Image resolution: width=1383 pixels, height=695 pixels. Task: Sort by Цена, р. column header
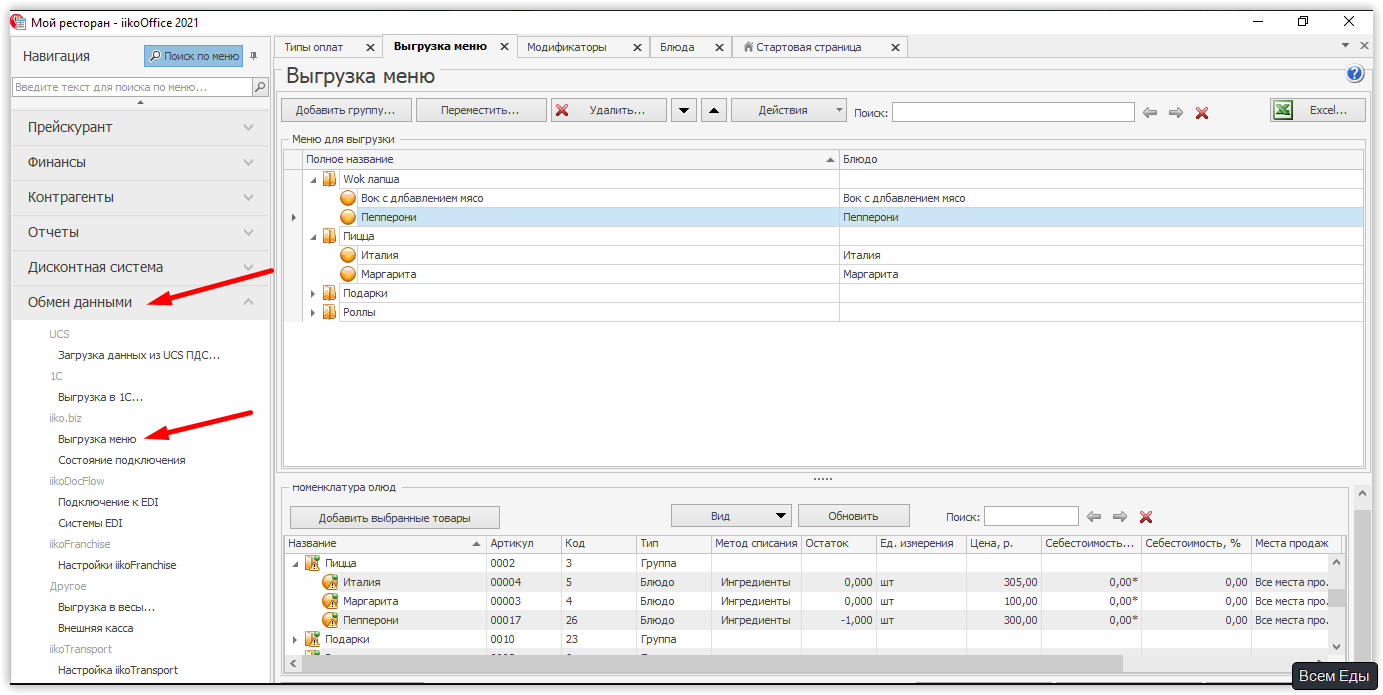[1003, 543]
